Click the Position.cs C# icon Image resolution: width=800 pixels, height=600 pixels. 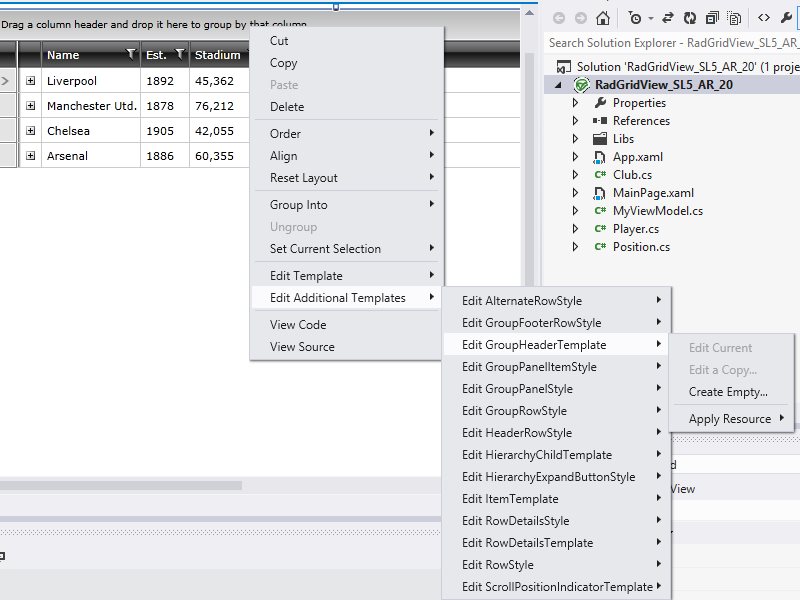[600, 246]
